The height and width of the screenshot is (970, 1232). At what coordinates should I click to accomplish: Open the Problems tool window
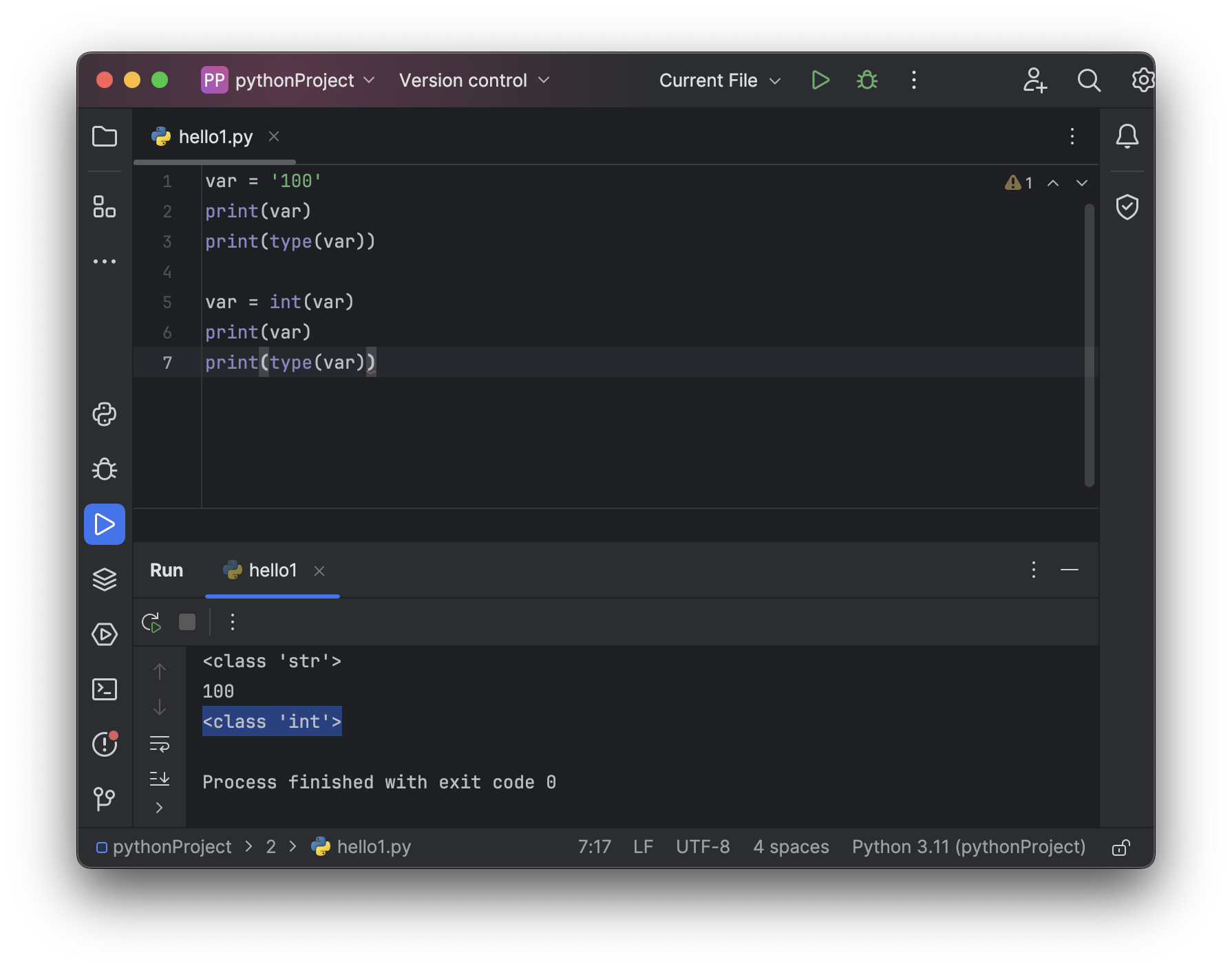105,744
